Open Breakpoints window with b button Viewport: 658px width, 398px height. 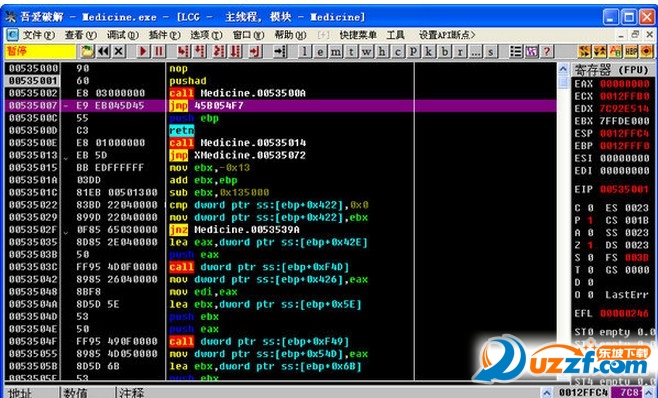[x=444, y=51]
